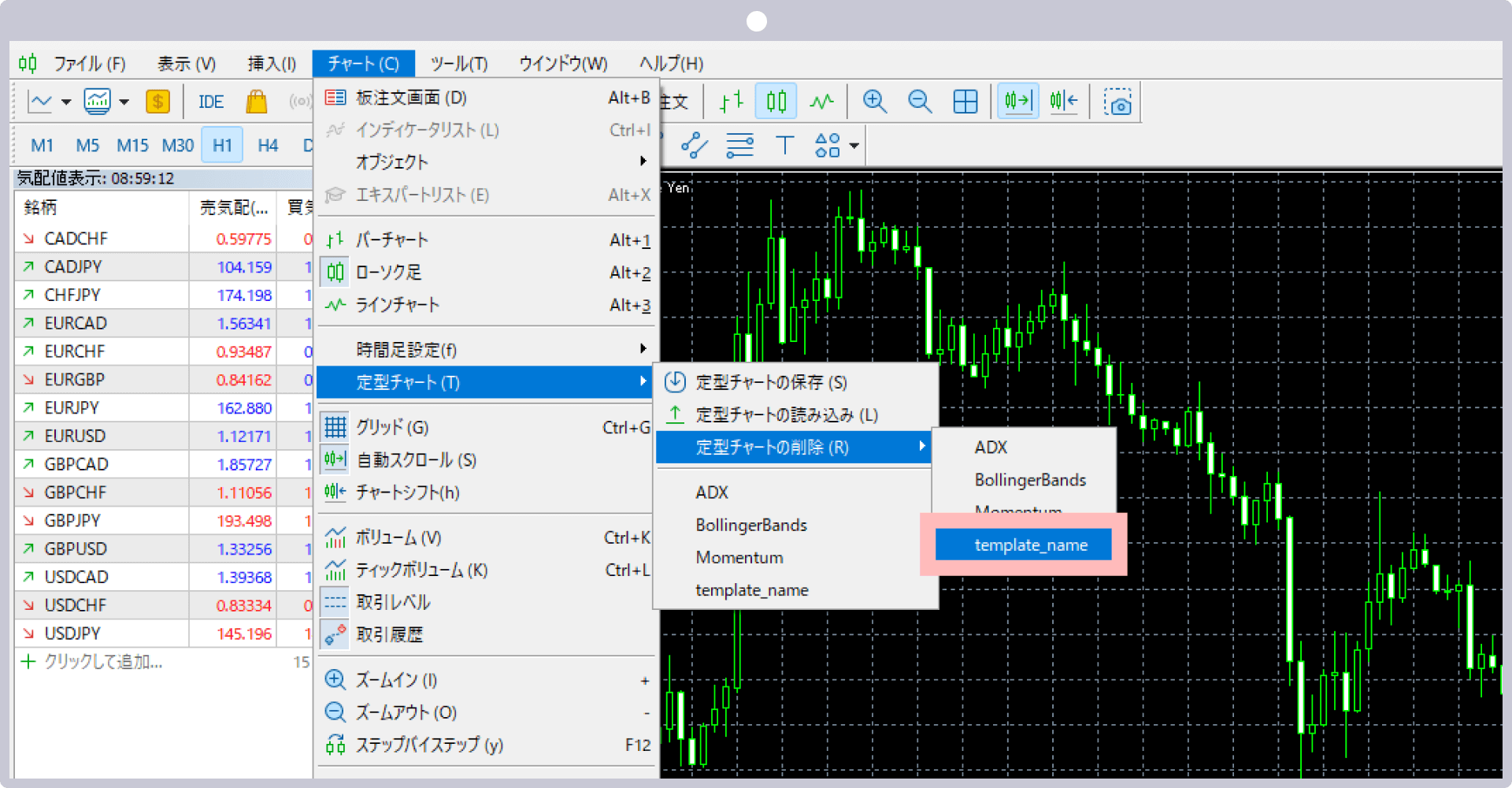
Task: Select the EURUSD row in market watch
Action: coord(75,436)
